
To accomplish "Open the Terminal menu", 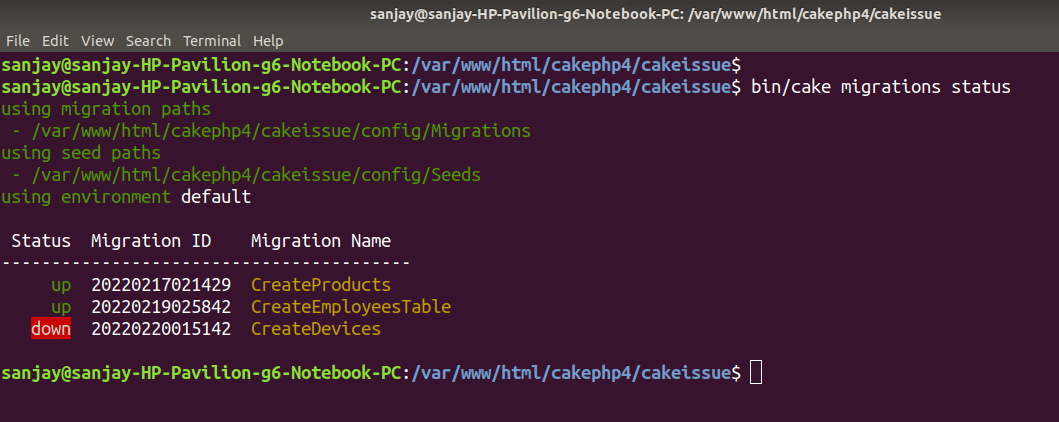I will [212, 41].
